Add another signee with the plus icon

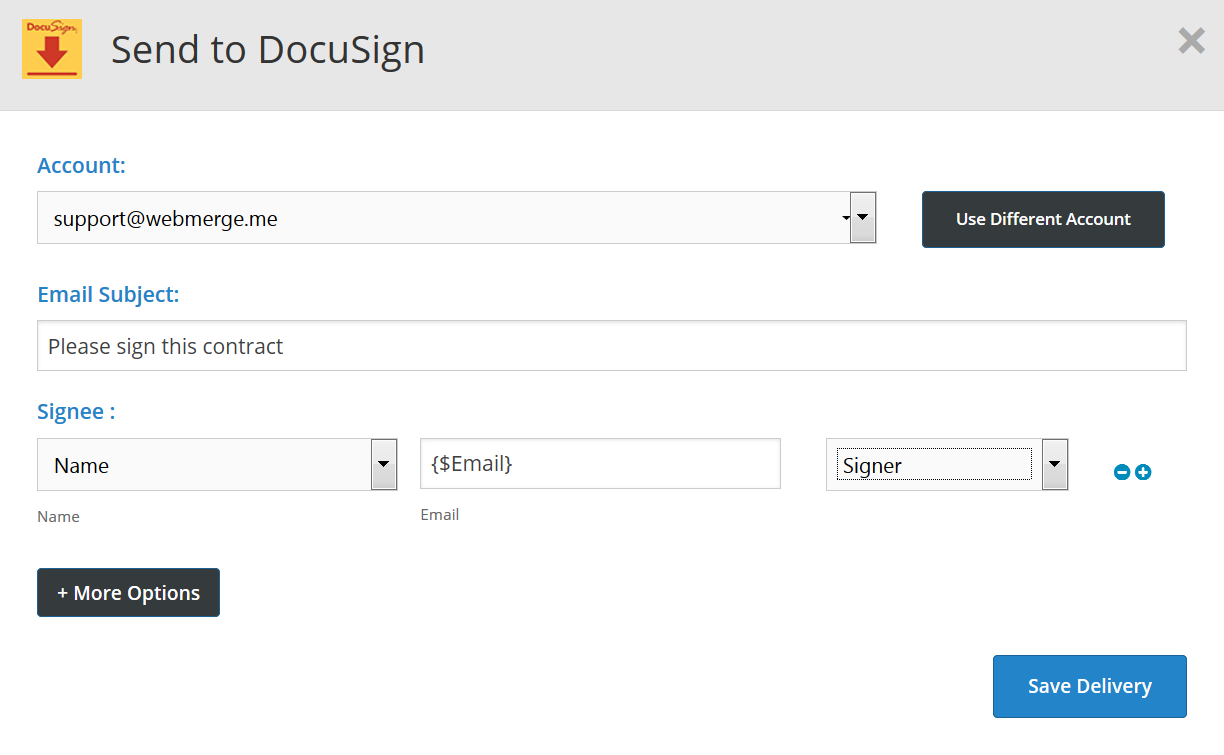(x=1143, y=472)
